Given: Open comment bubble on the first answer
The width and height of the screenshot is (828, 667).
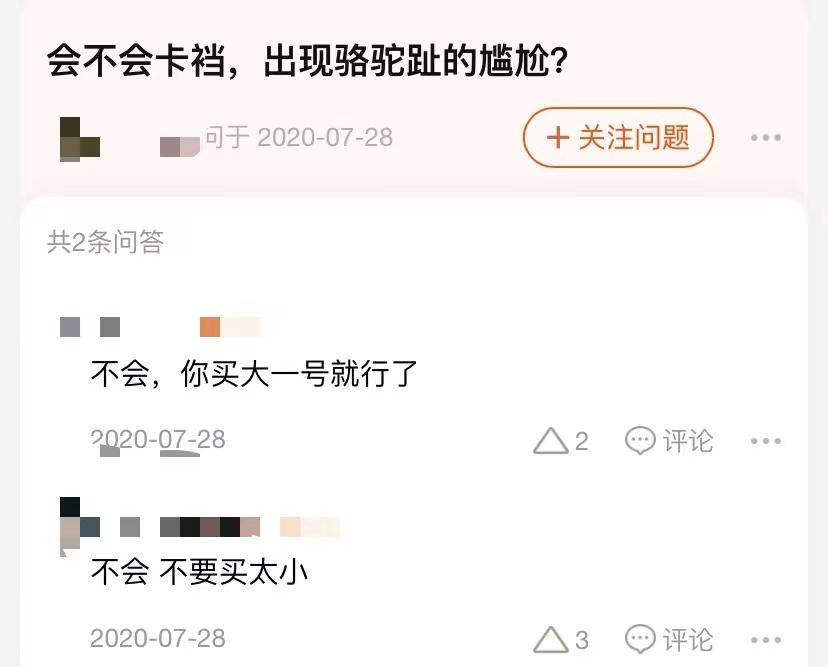Looking at the screenshot, I should click(x=640, y=440).
